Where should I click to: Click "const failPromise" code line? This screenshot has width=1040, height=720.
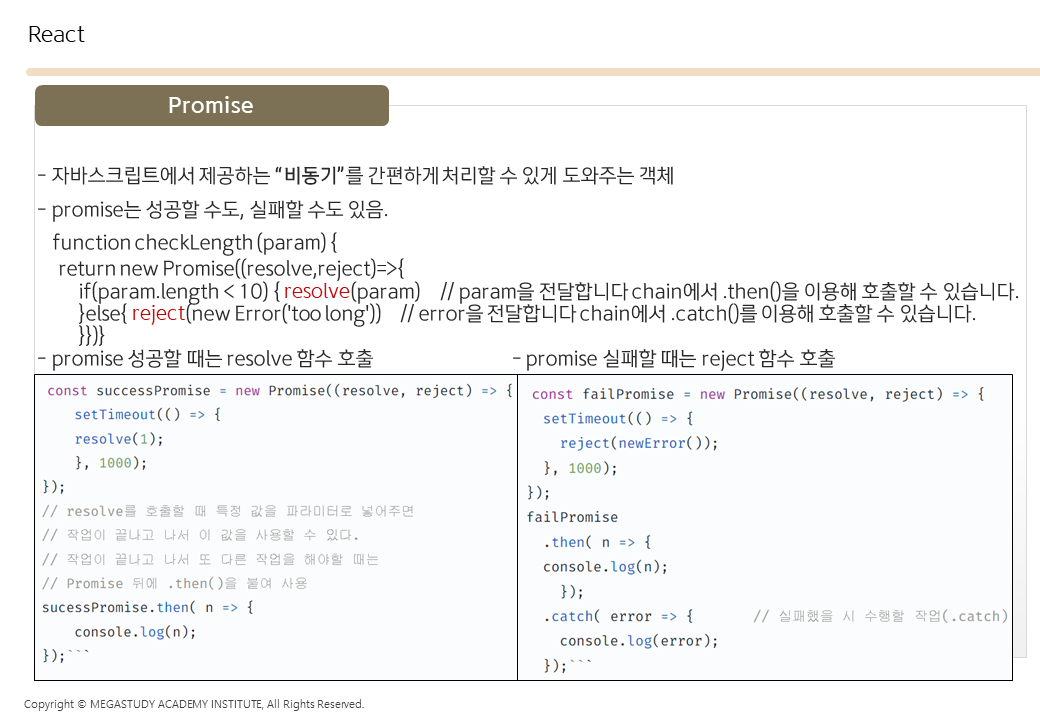pos(758,394)
